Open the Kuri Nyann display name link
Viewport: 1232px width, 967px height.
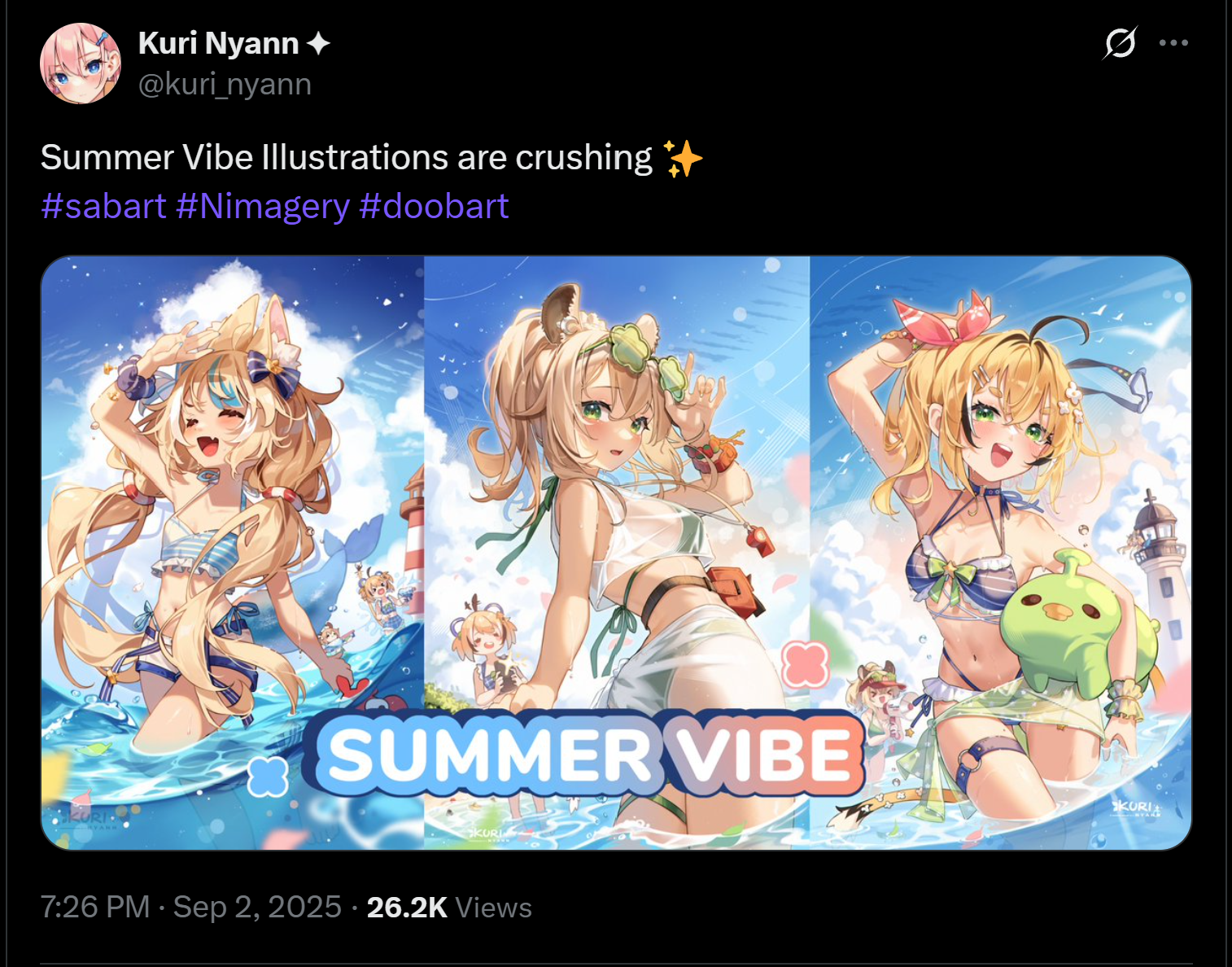click(218, 43)
